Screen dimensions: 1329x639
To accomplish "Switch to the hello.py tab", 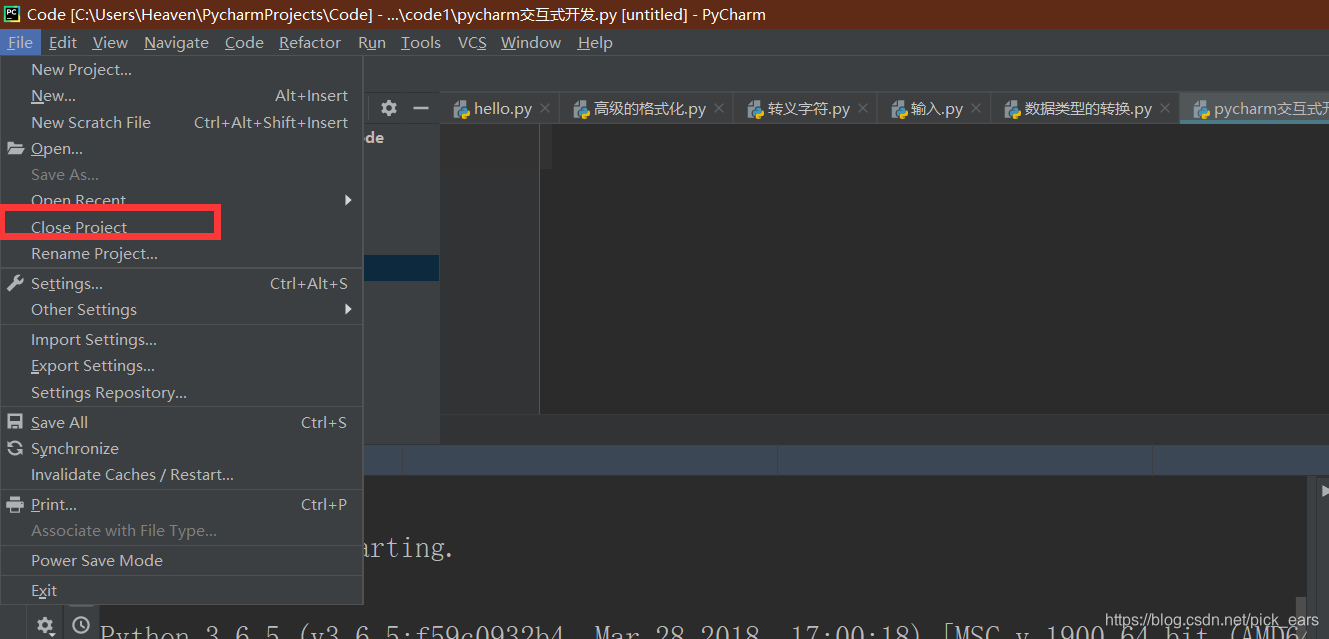I will point(502,109).
